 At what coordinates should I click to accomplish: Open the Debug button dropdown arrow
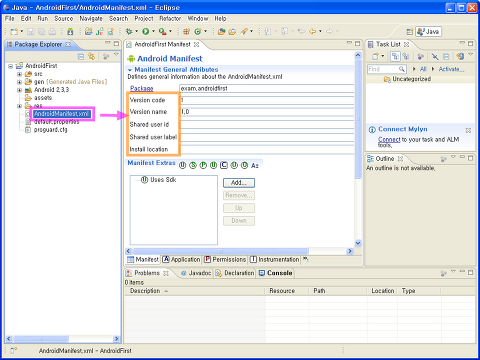click(136, 32)
